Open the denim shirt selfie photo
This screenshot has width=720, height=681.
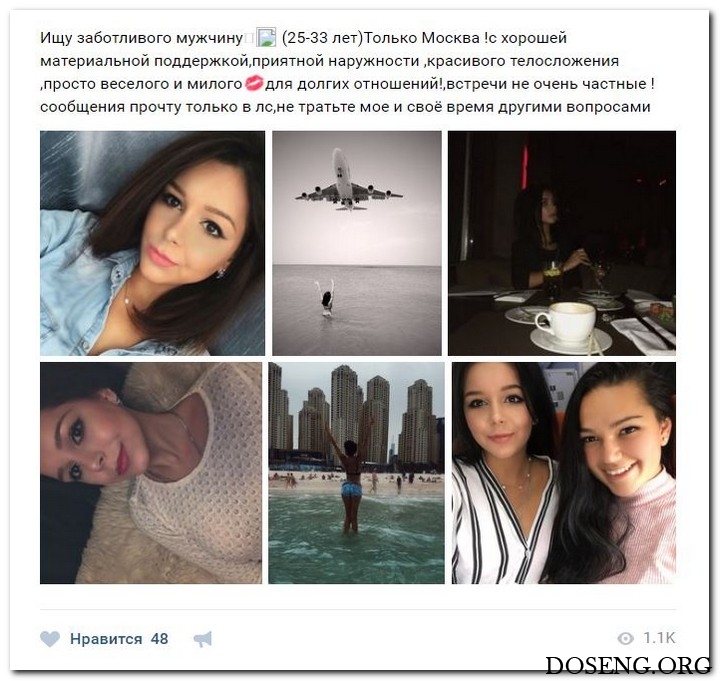pyautogui.click(x=152, y=243)
